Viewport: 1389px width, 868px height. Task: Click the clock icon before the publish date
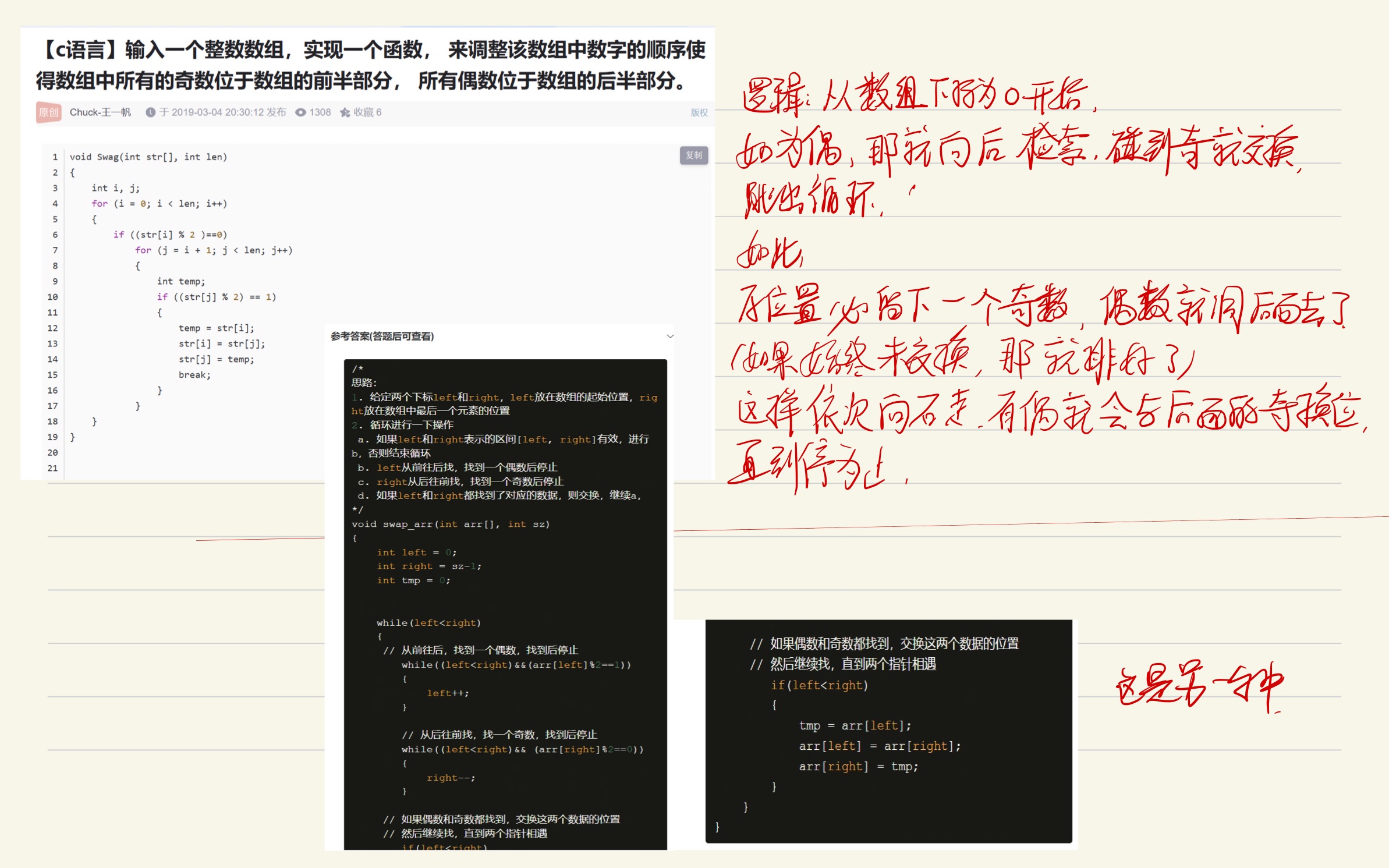(150, 112)
